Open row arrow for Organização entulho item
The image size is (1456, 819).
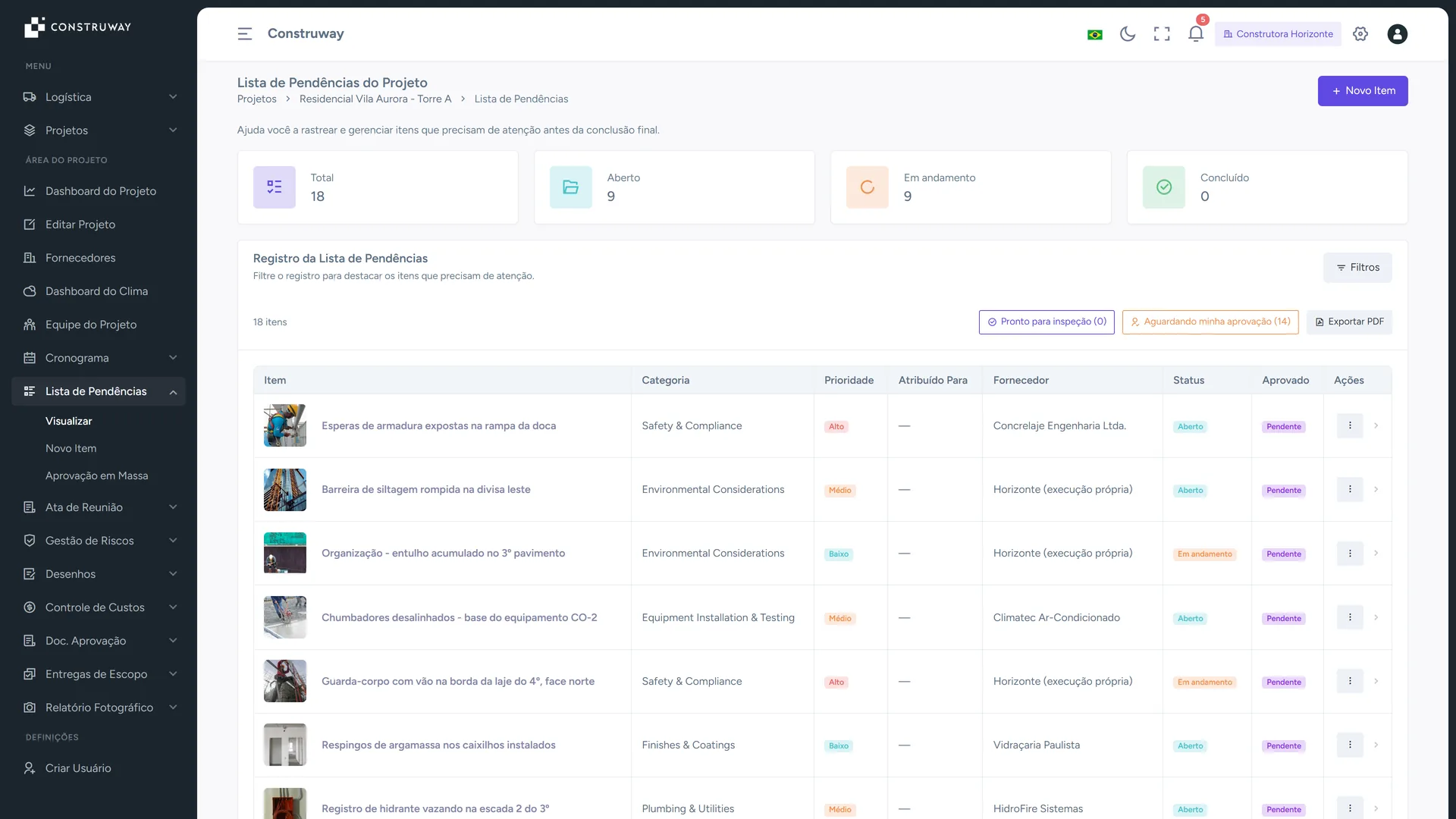point(1376,553)
